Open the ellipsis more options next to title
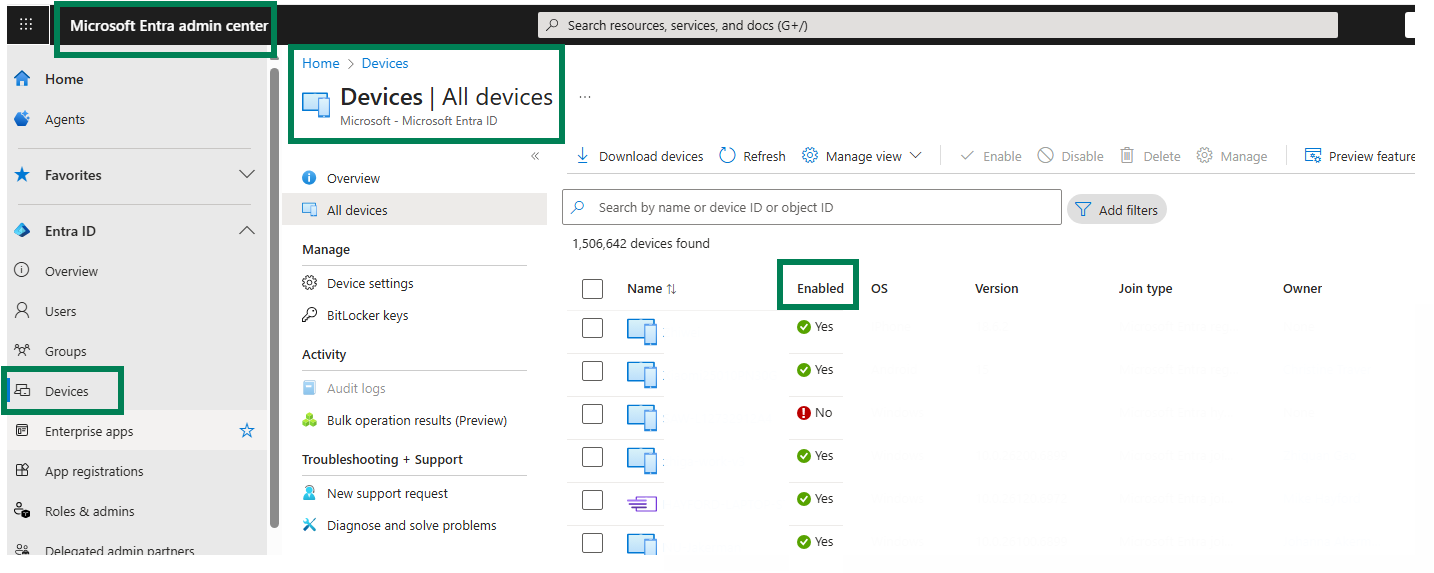1434x573 pixels. coord(585,97)
